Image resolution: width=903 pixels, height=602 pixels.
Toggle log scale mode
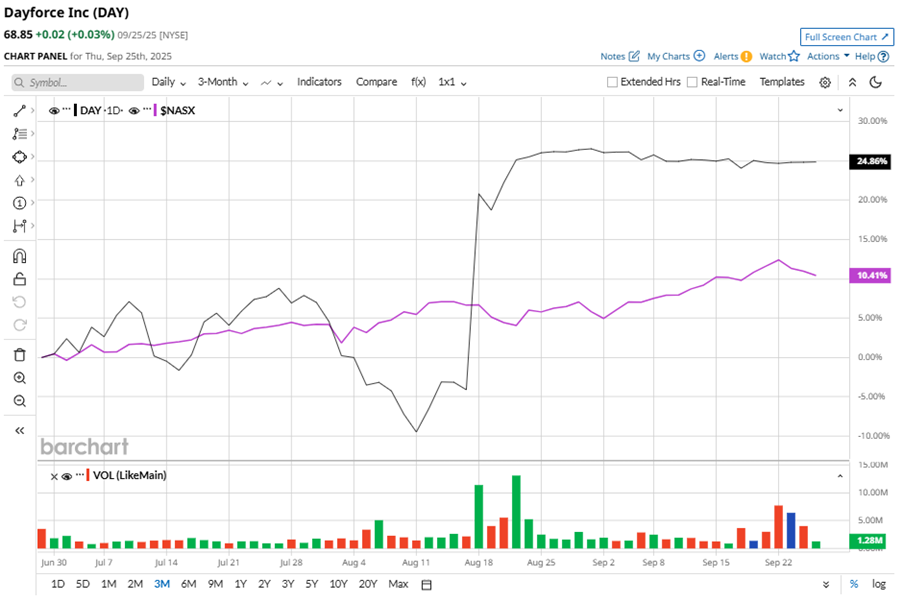point(879,584)
